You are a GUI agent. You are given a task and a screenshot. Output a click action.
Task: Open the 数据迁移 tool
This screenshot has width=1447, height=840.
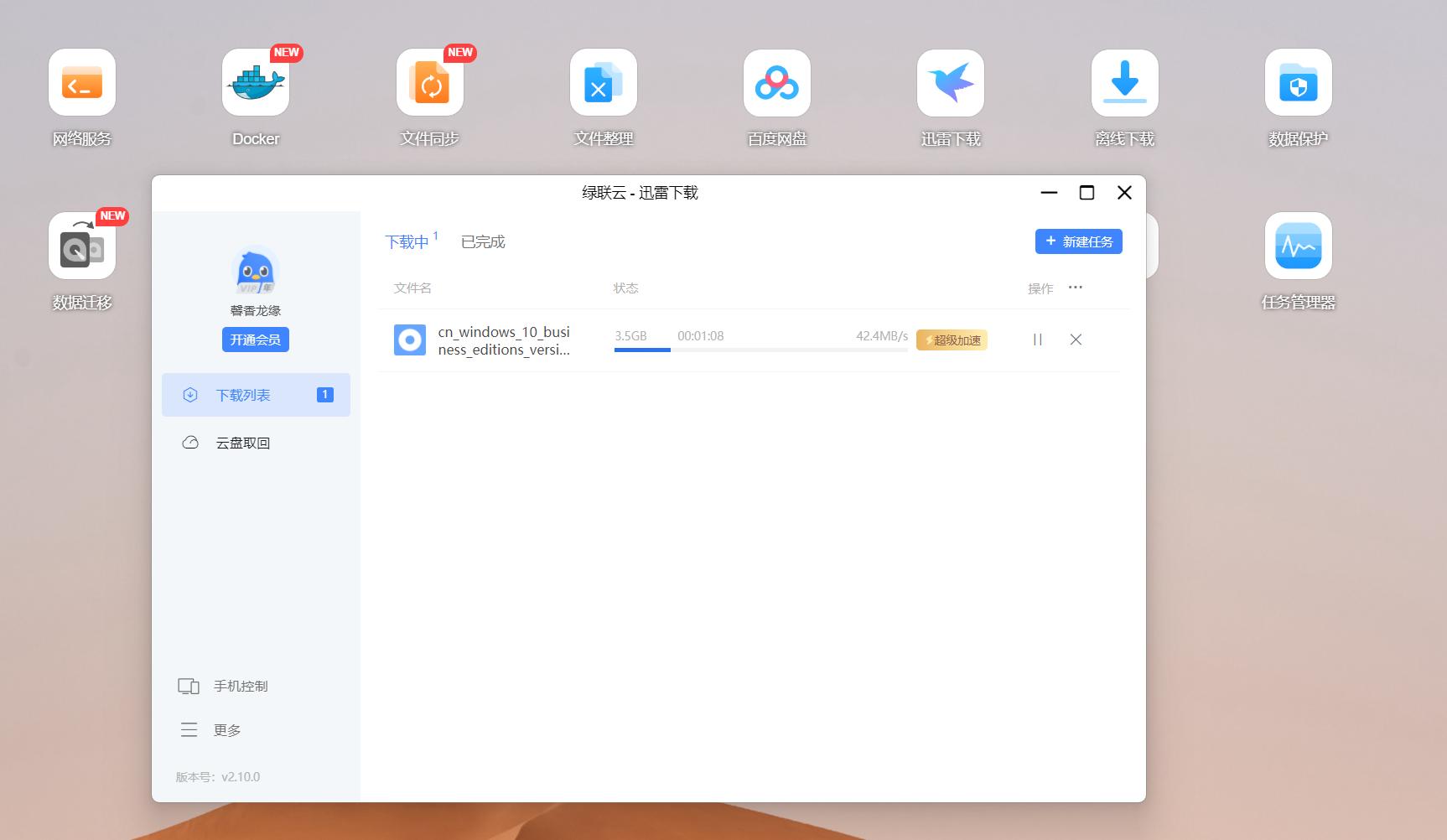tap(81, 246)
